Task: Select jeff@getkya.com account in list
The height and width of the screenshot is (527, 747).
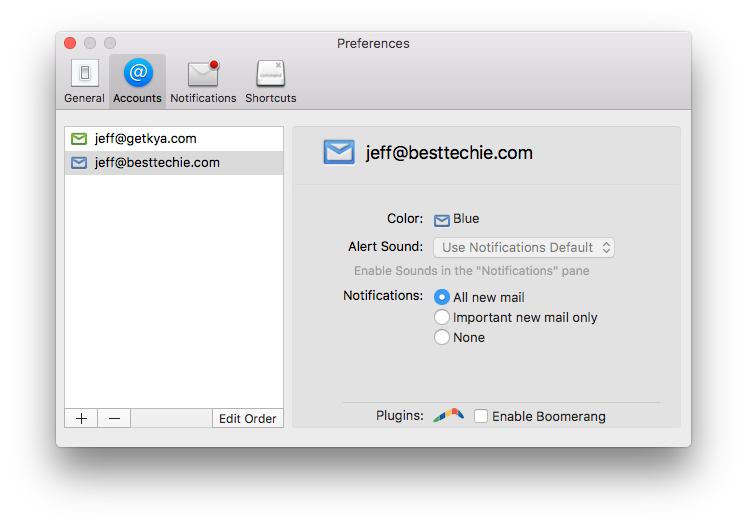Action: coord(145,139)
